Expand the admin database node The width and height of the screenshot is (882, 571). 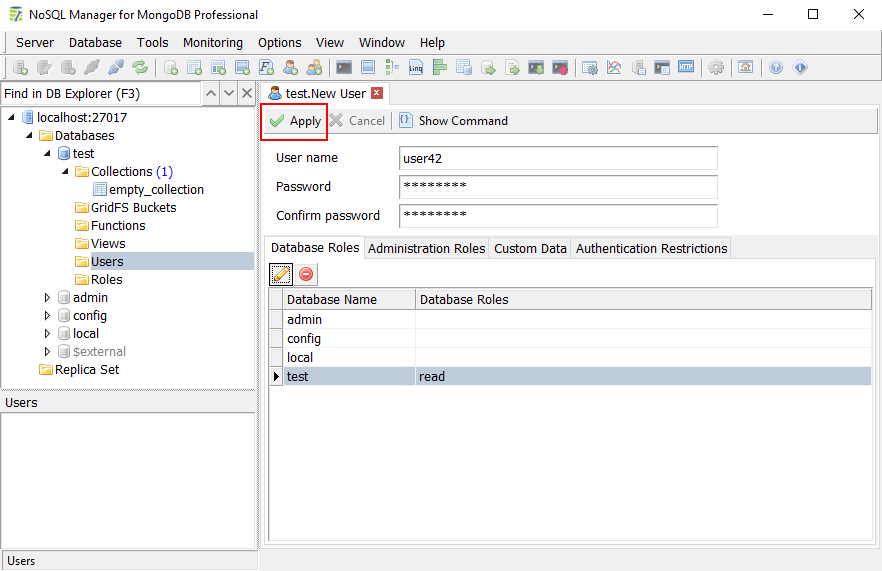47,298
